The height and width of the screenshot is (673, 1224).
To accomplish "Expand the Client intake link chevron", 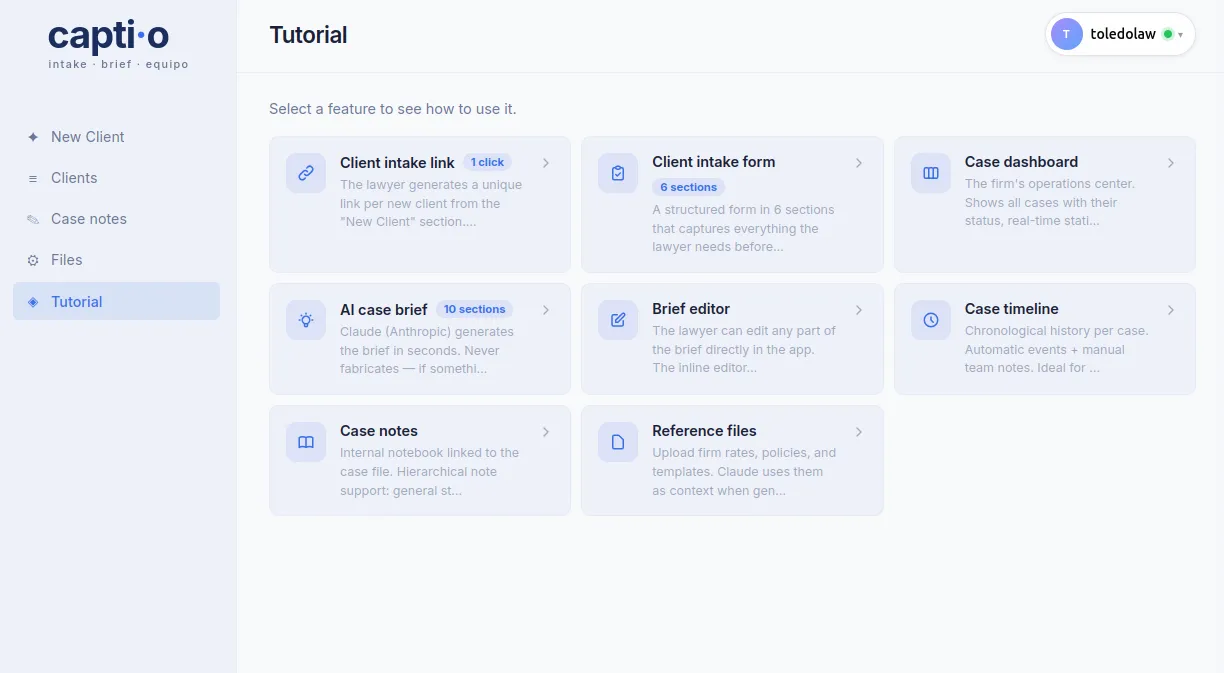I will 546,163.
